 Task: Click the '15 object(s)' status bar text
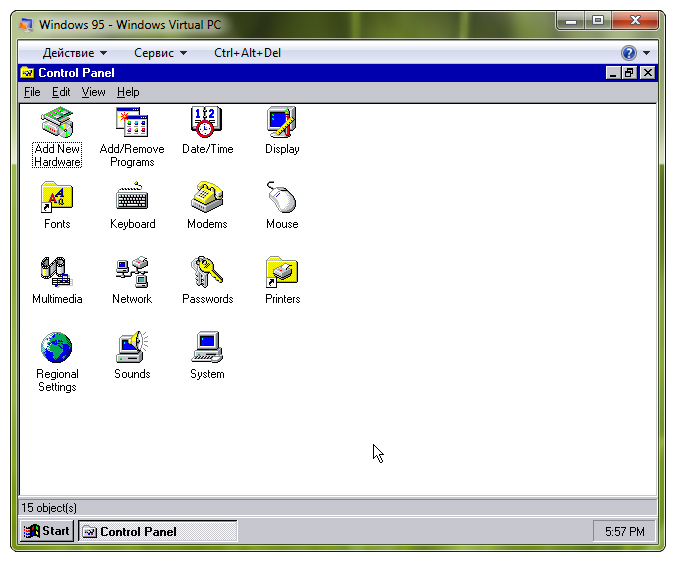(49, 508)
